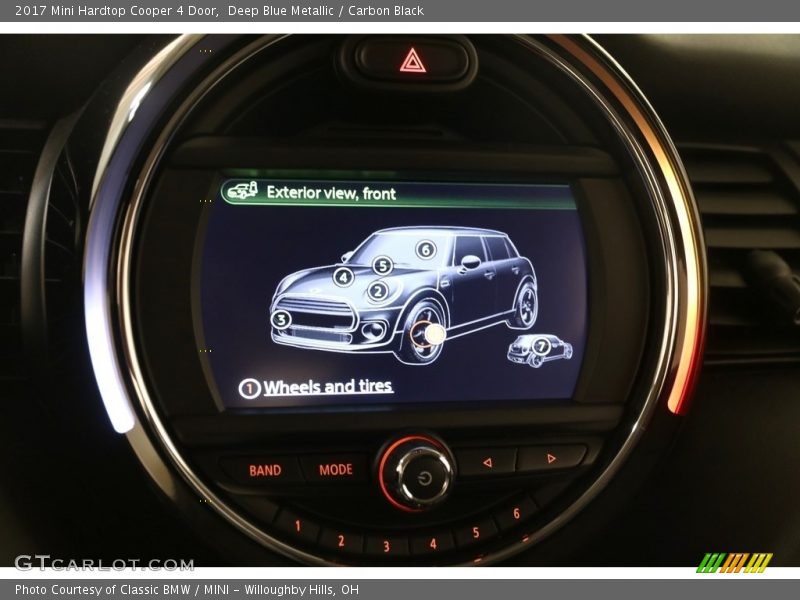800x600 pixels.
Task: Select marker 6 on the windshield
Action: click(426, 249)
